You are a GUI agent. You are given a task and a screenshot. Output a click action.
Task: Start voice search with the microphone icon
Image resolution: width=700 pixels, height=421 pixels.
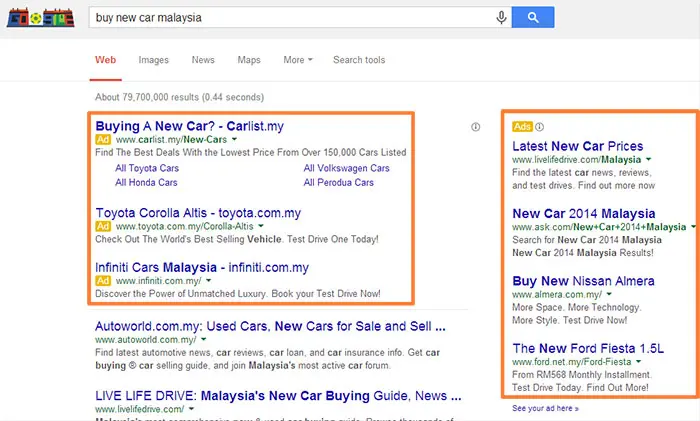click(500, 17)
